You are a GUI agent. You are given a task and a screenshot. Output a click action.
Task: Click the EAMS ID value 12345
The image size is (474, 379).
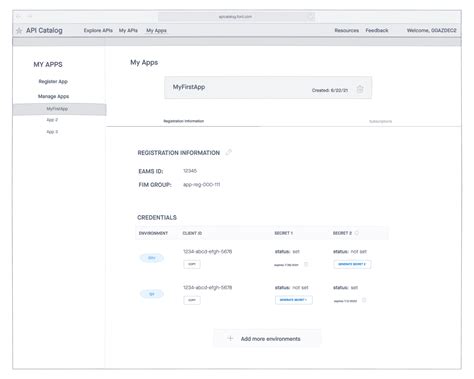[x=190, y=171]
